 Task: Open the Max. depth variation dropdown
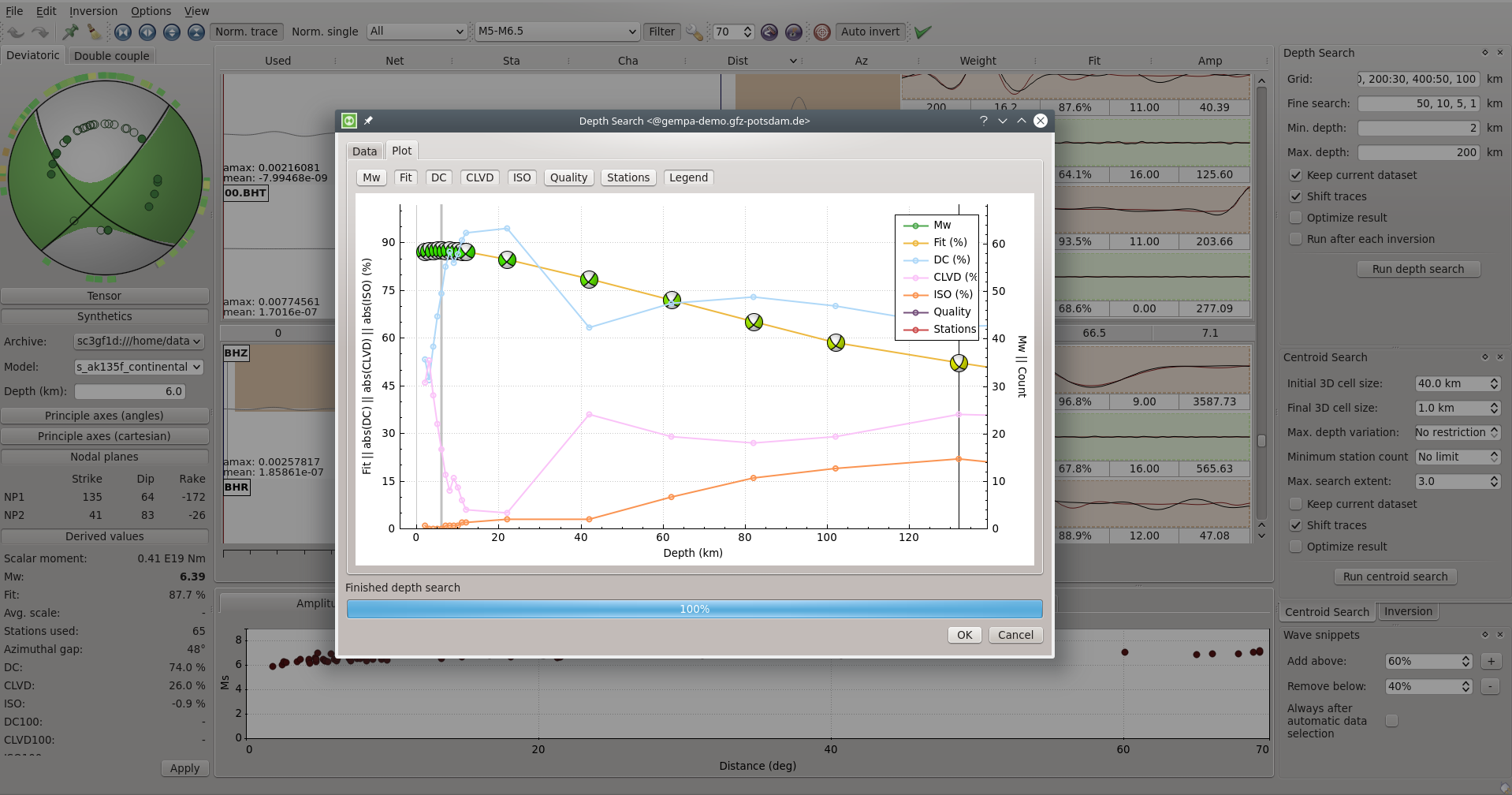coord(1458,433)
